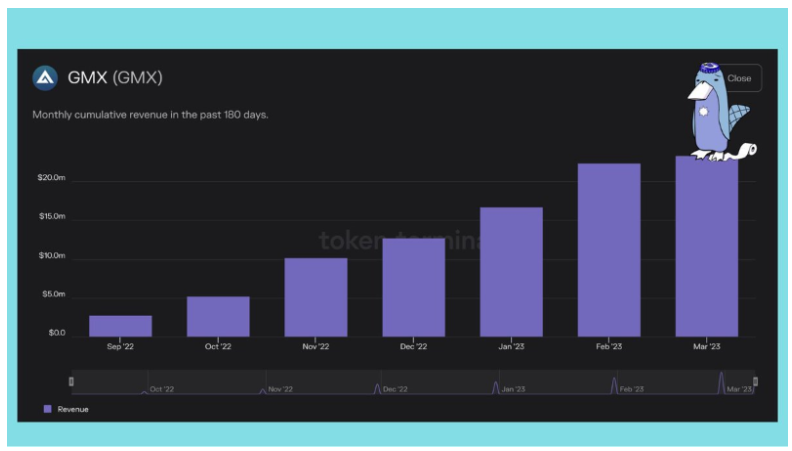Click the Mar '23 x-axis label

coord(707,346)
